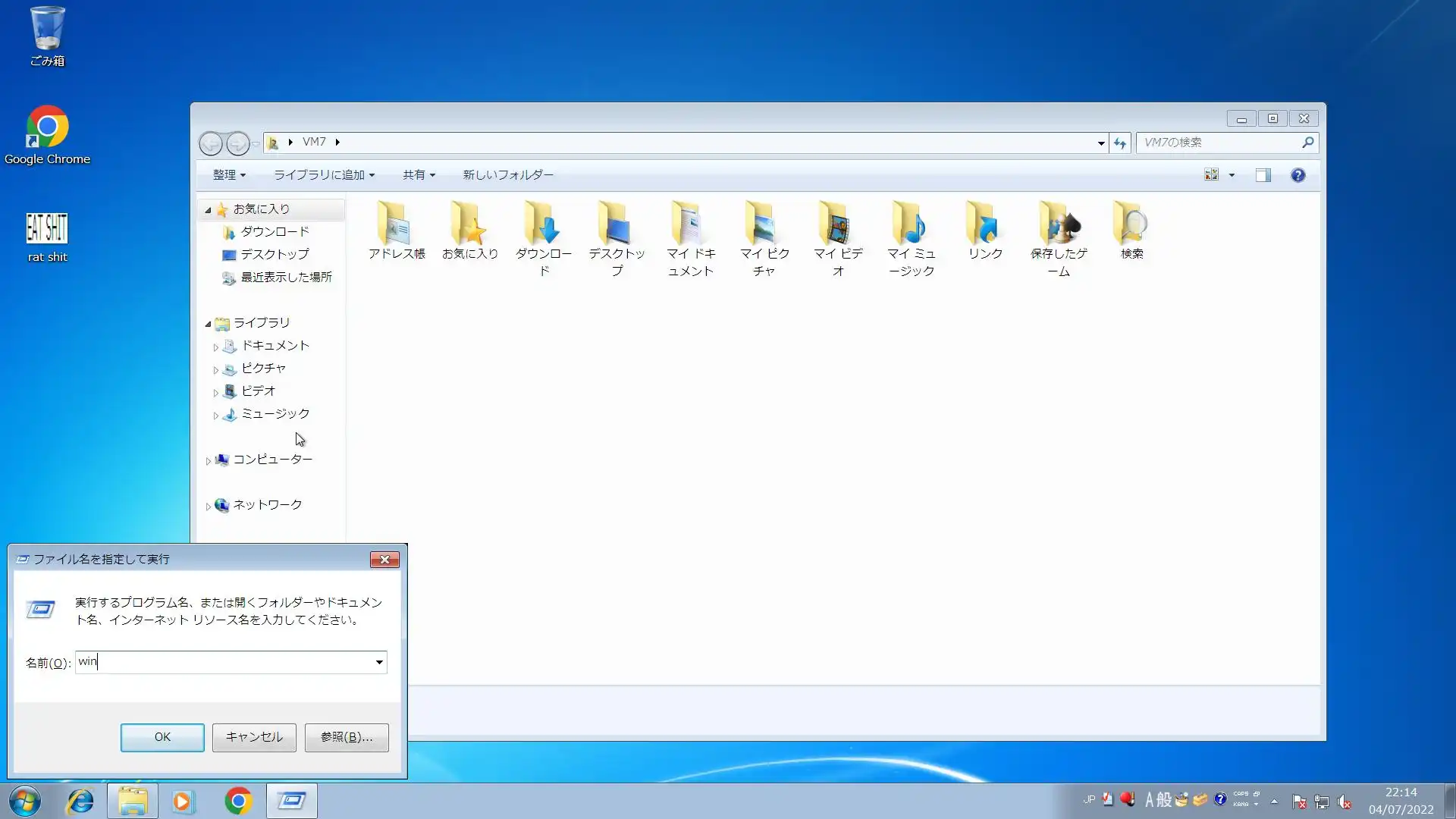Screen dimensions: 1456x819
Task: Open the 共有 menu
Action: 419,175
